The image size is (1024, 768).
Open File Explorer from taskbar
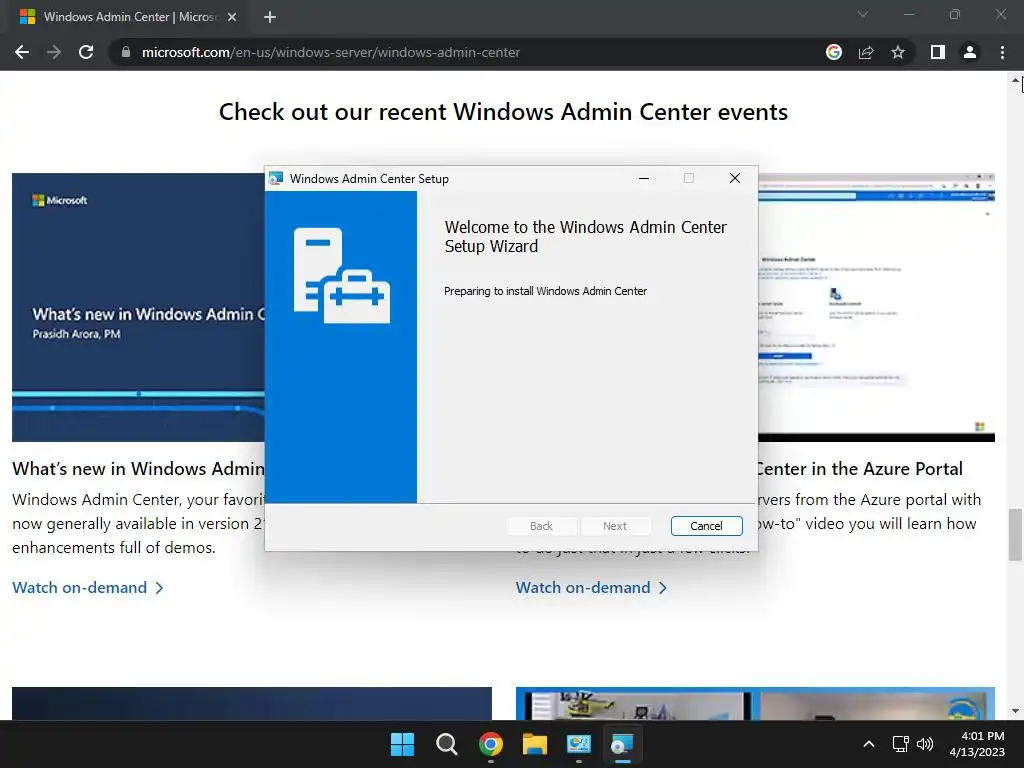tap(534, 744)
